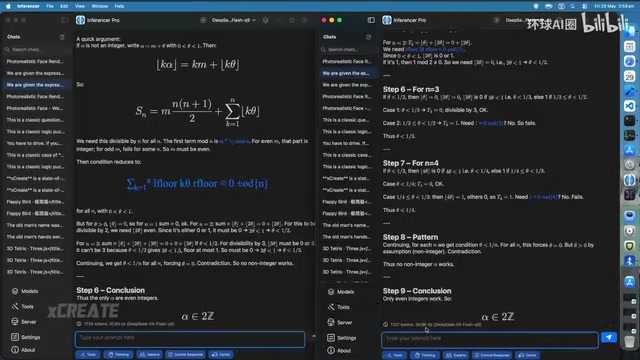Toggle sidebar icon in right window
Screen dimensions: 640x360
point(371,20)
